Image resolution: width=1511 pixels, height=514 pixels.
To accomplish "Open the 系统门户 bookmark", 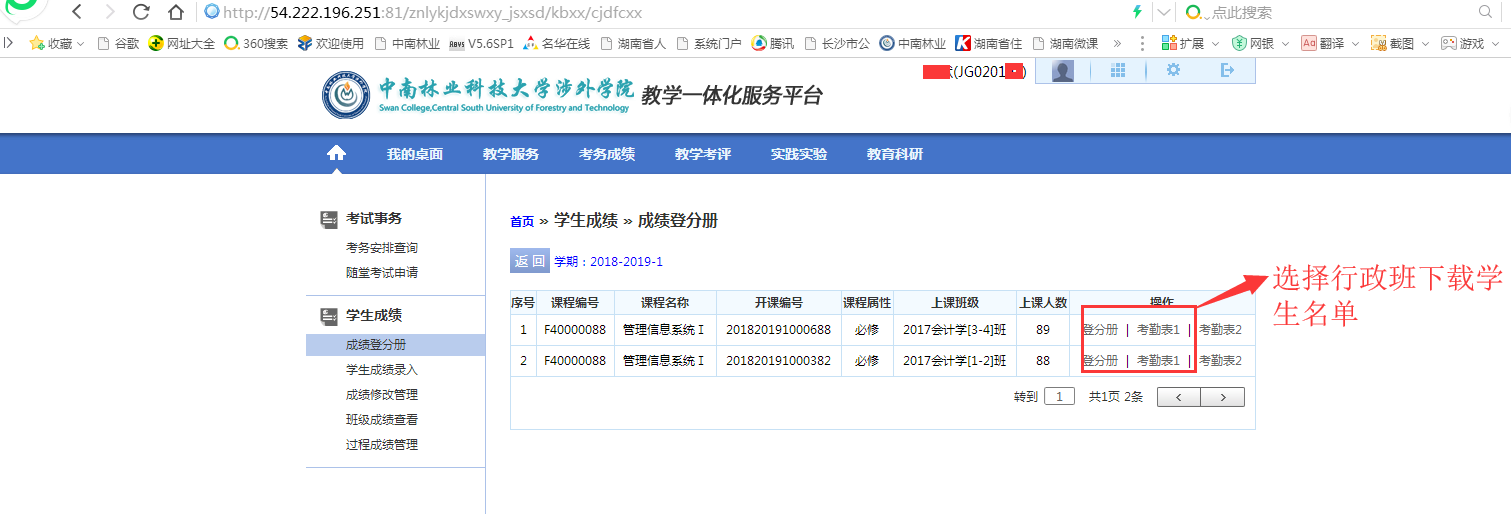I will point(709,43).
